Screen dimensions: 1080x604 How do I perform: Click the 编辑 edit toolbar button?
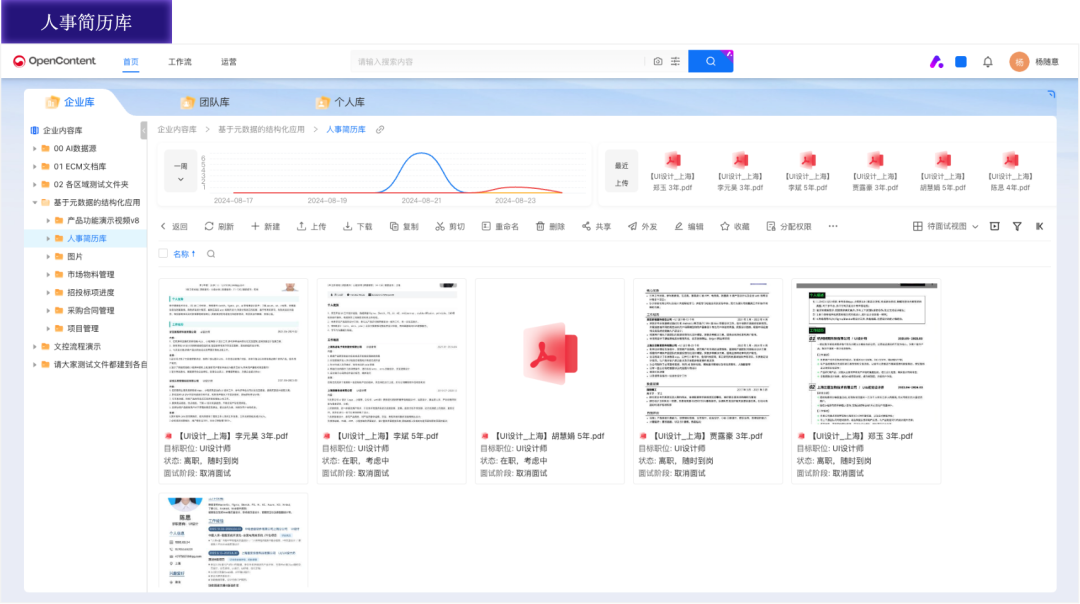point(689,226)
